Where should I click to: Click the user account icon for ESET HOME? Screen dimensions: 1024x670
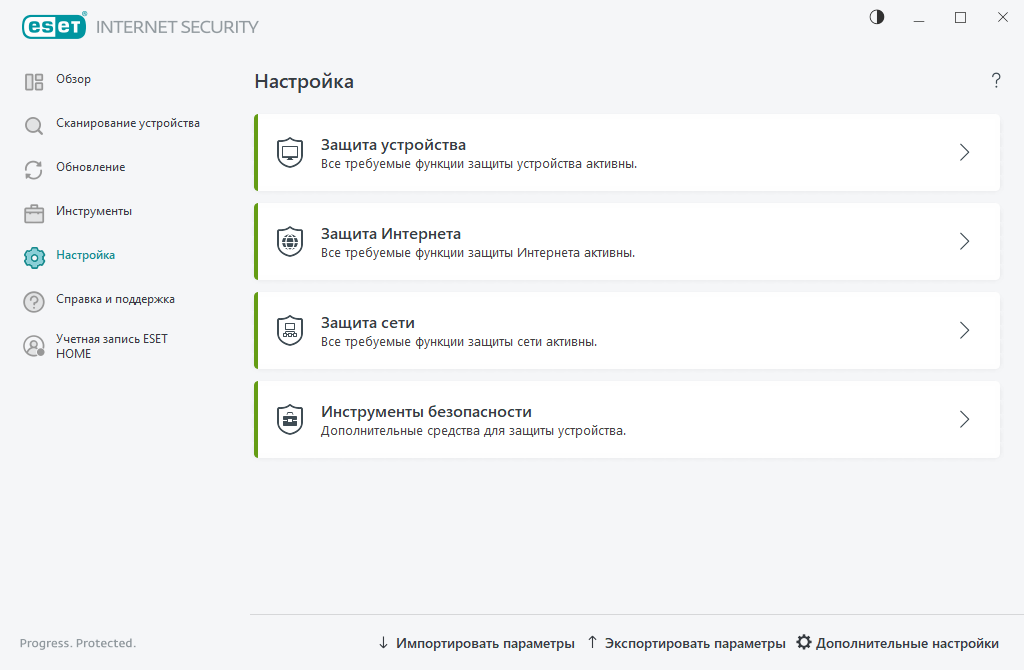34,346
